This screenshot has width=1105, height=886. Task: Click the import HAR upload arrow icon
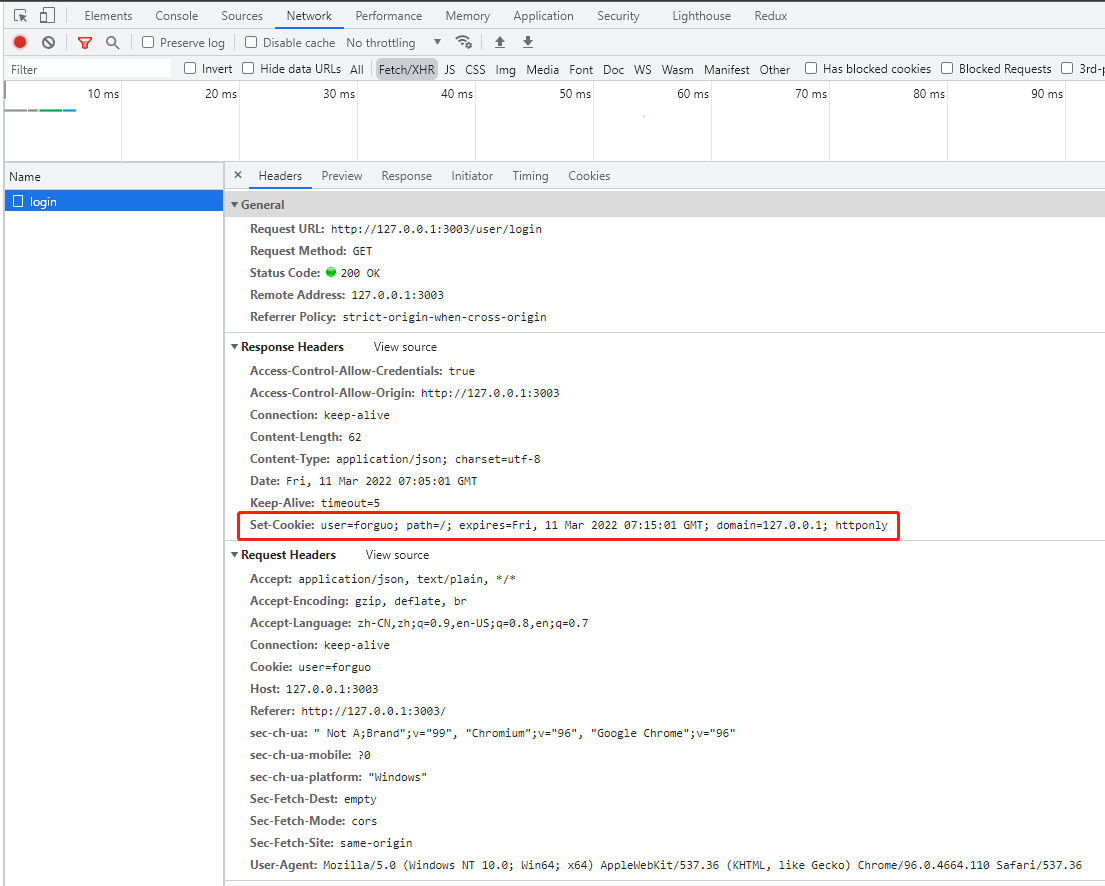tap(500, 42)
